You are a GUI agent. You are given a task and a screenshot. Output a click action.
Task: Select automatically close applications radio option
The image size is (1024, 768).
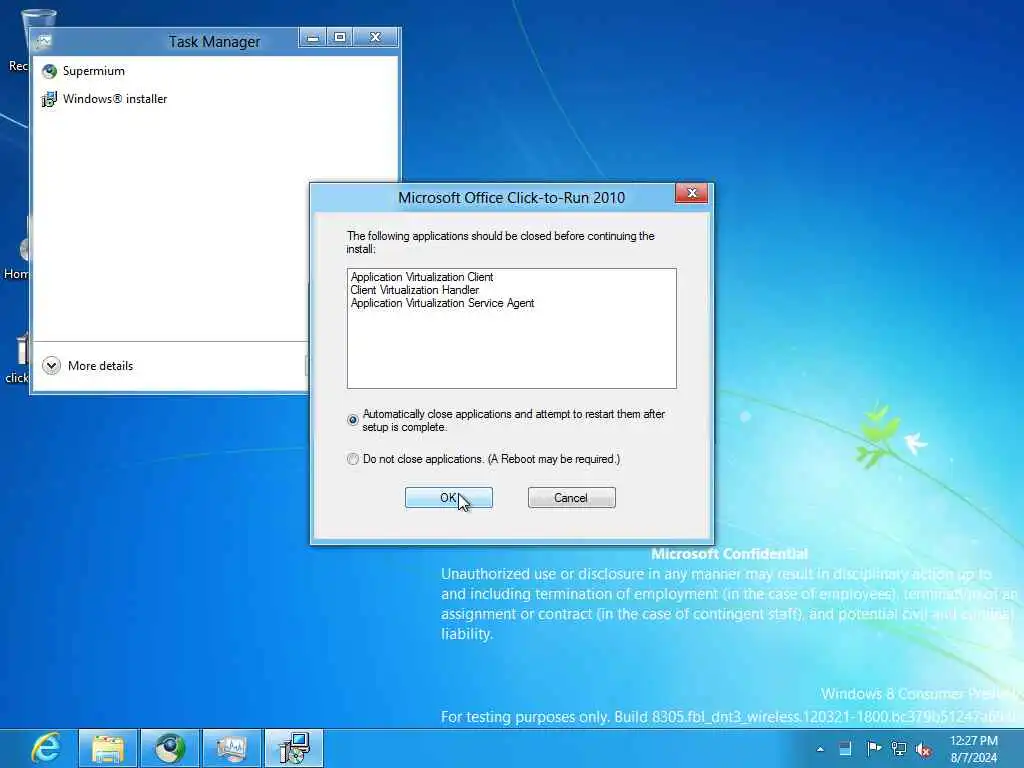coord(353,420)
